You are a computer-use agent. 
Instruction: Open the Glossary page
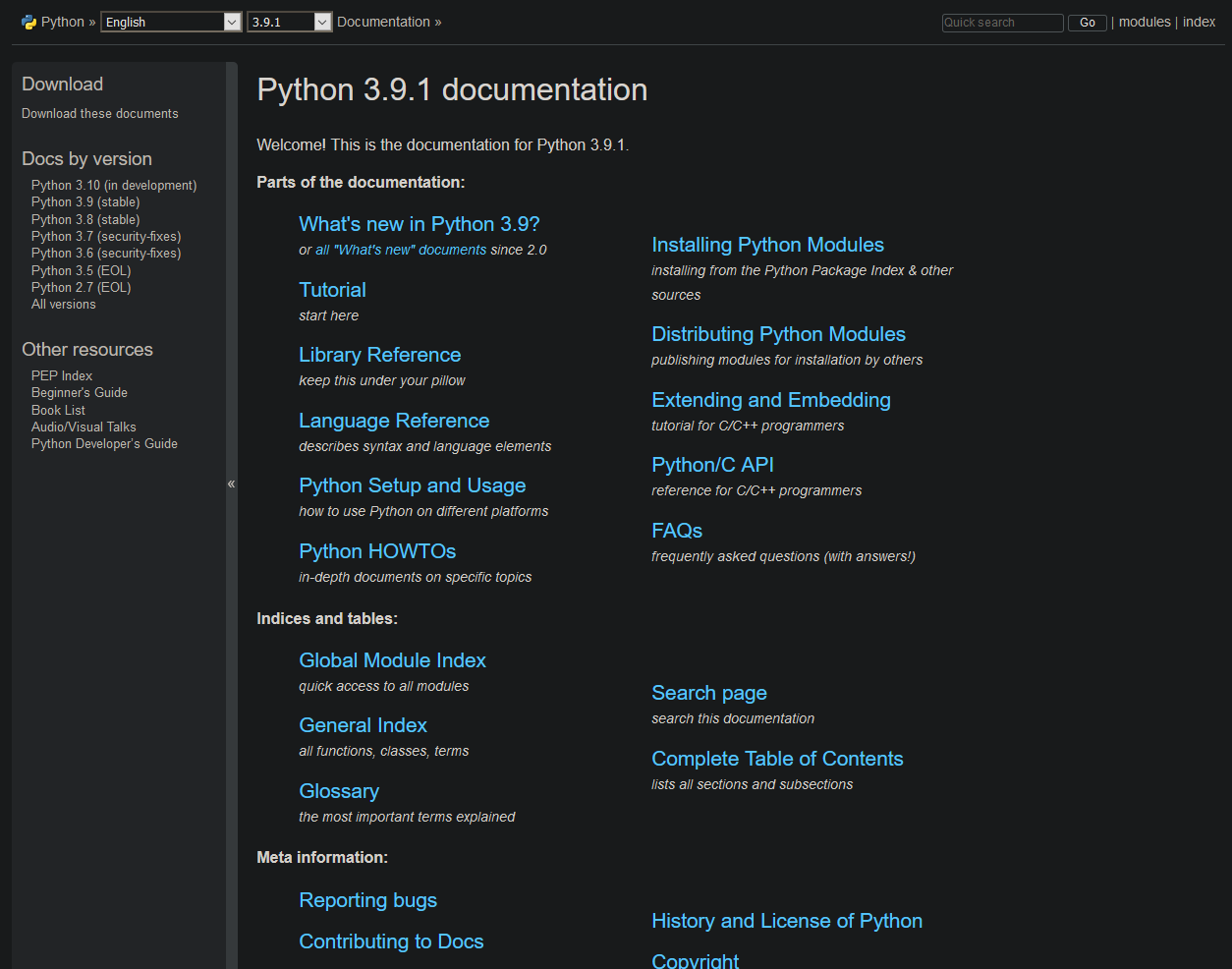point(339,791)
